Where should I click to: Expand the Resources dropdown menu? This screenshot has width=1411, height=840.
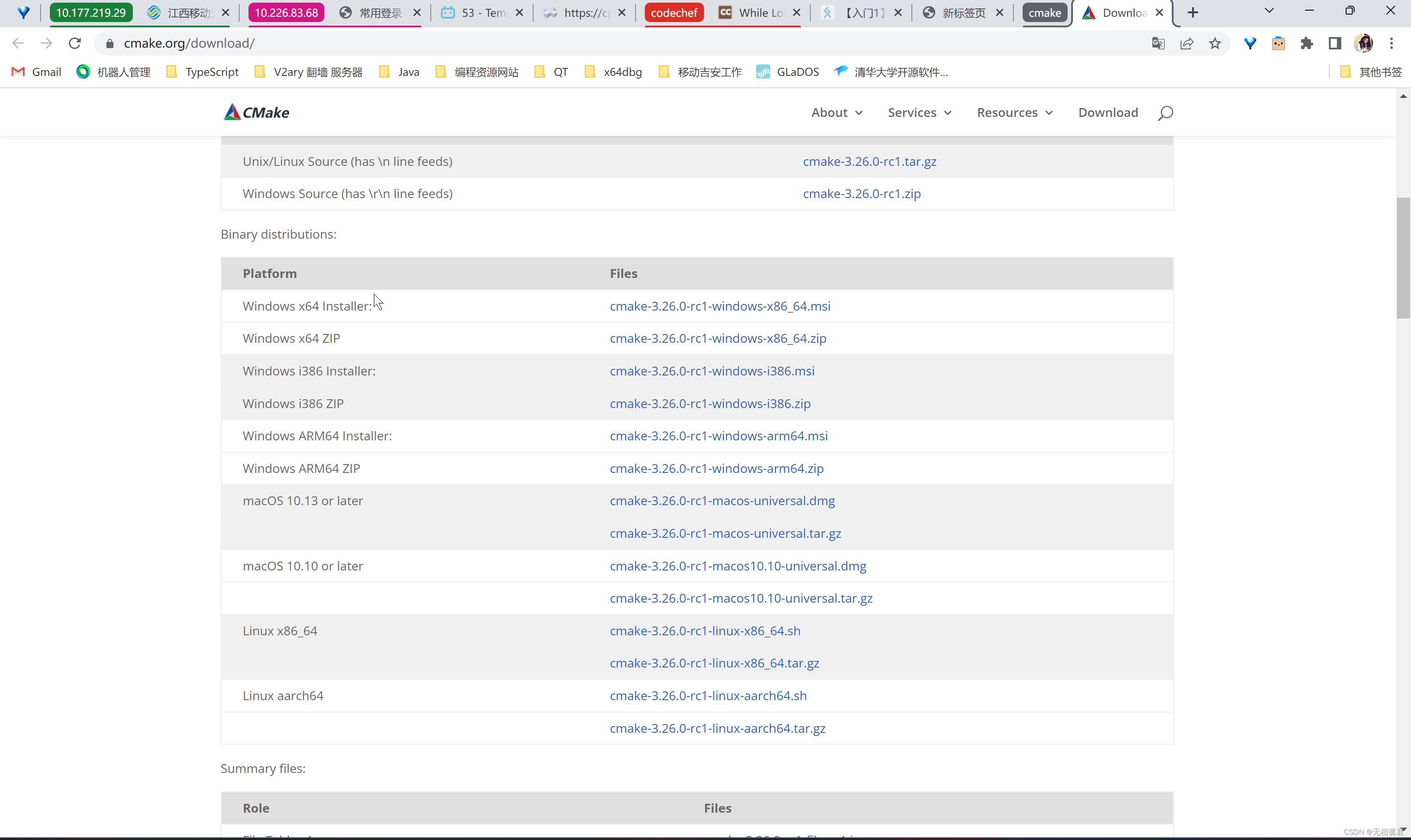(x=1014, y=112)
